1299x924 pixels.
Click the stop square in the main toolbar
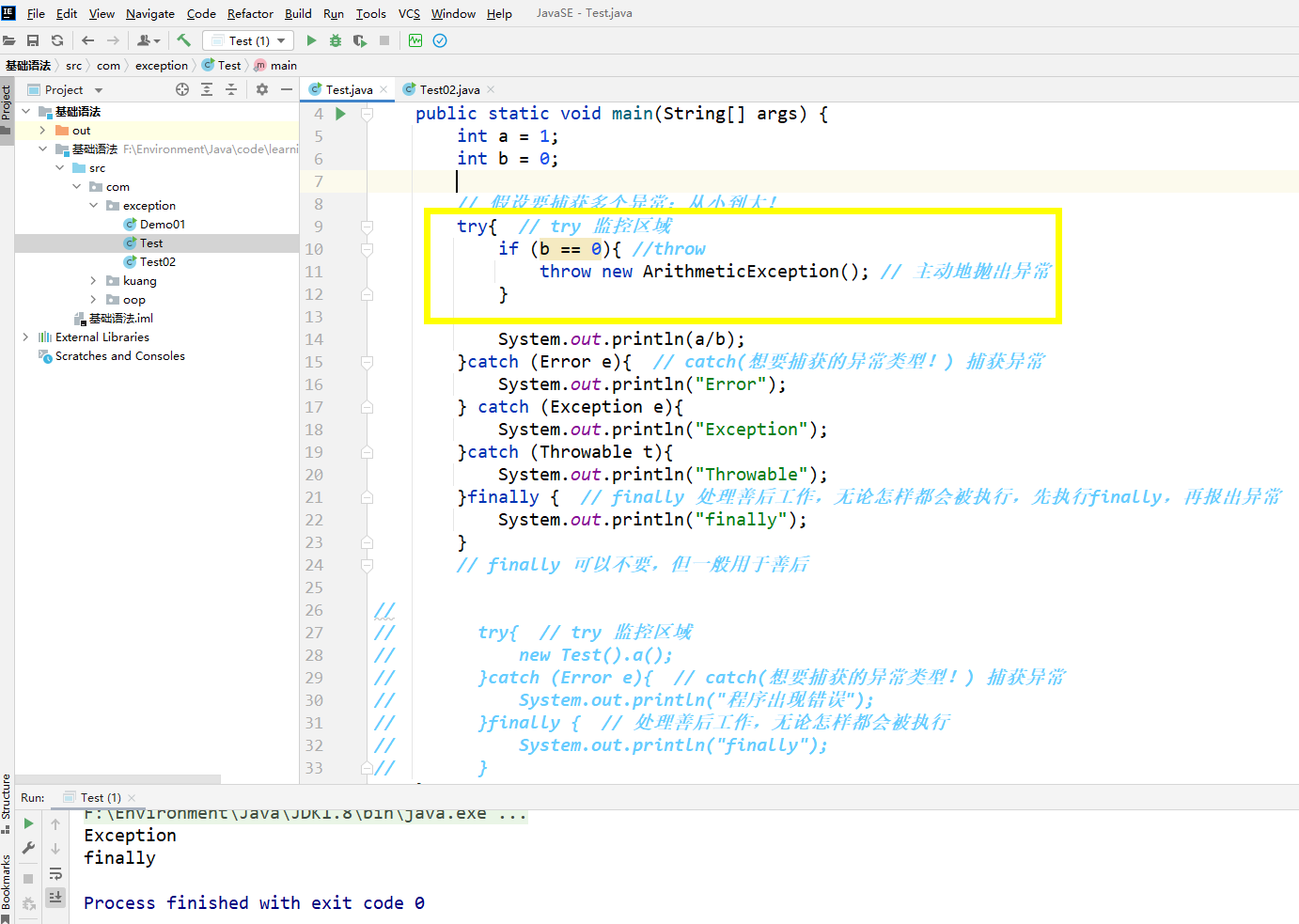pyautogui.click(x=384, y=40)
